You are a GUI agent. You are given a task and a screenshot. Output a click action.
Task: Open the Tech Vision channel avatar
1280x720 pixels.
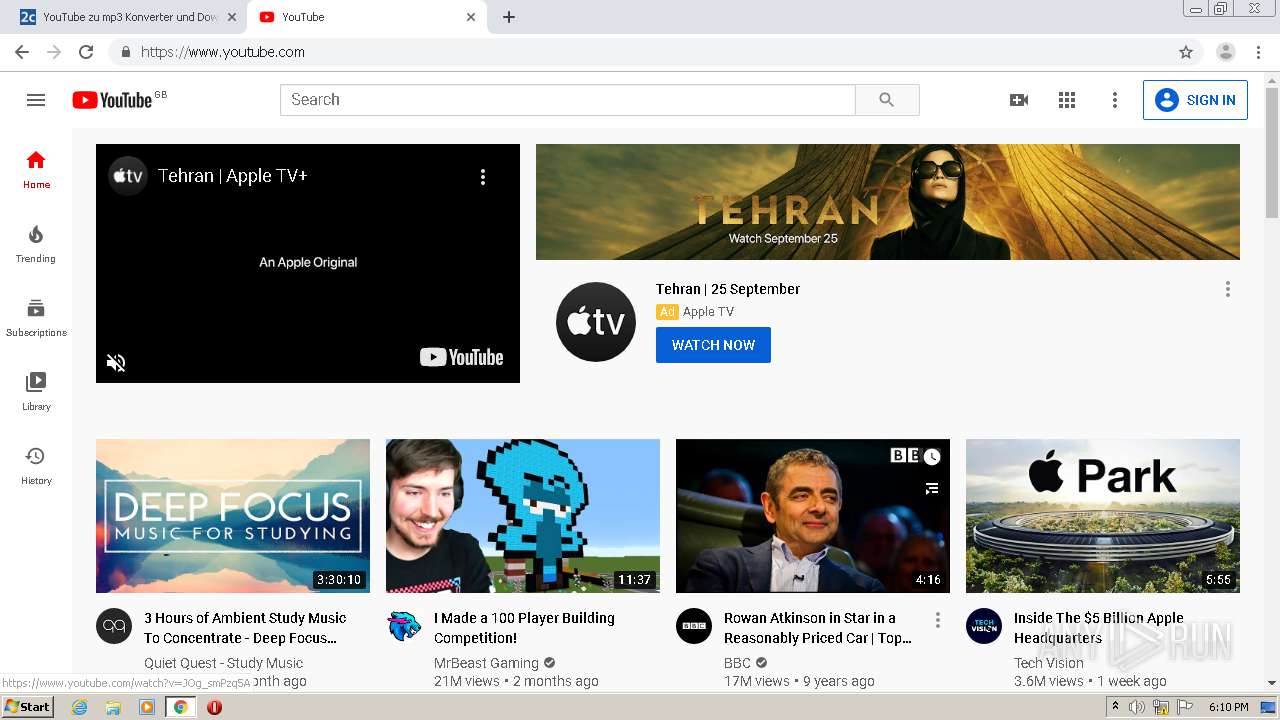point(984,626)
